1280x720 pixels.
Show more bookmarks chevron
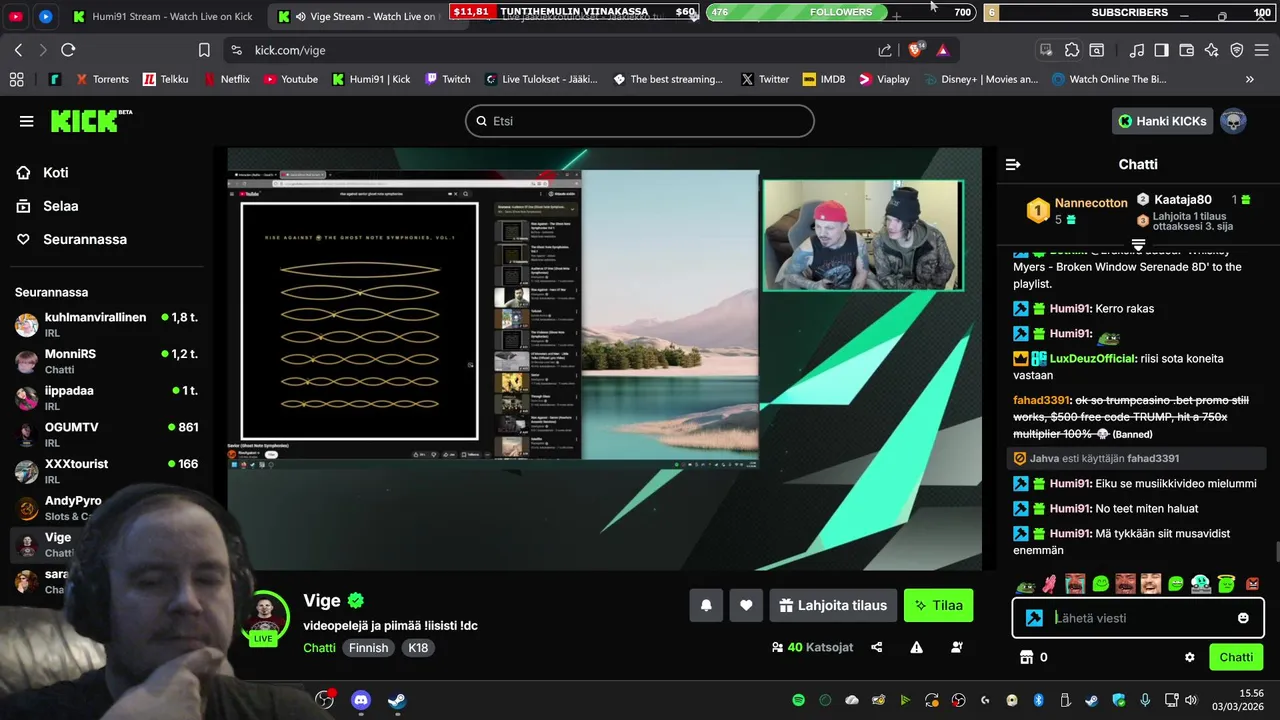pos(1249,79)
